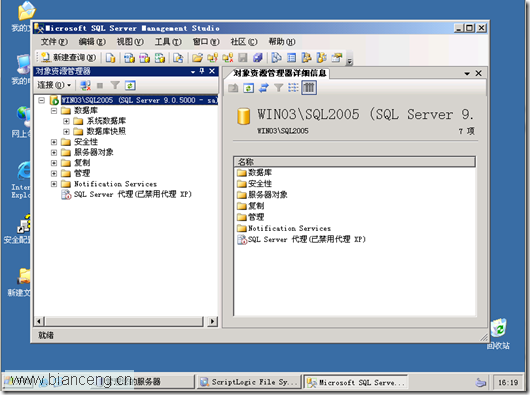Click the Analysis Services DMX query icon
This screenshot has width=530, height=395.
(145, 58)
